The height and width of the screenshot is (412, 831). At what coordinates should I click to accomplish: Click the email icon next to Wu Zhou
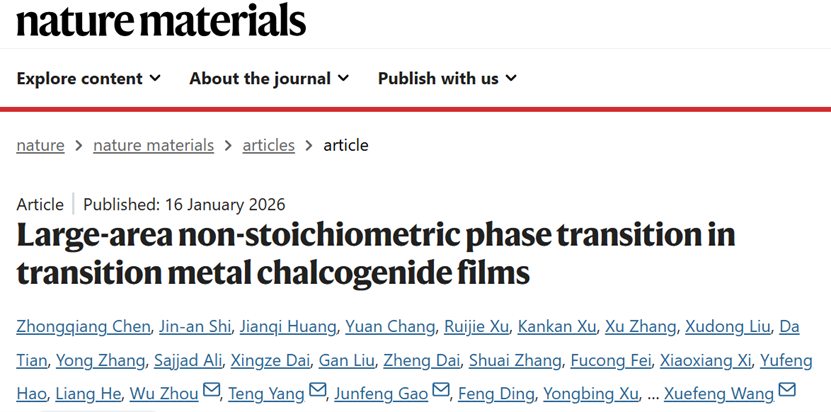212,391
